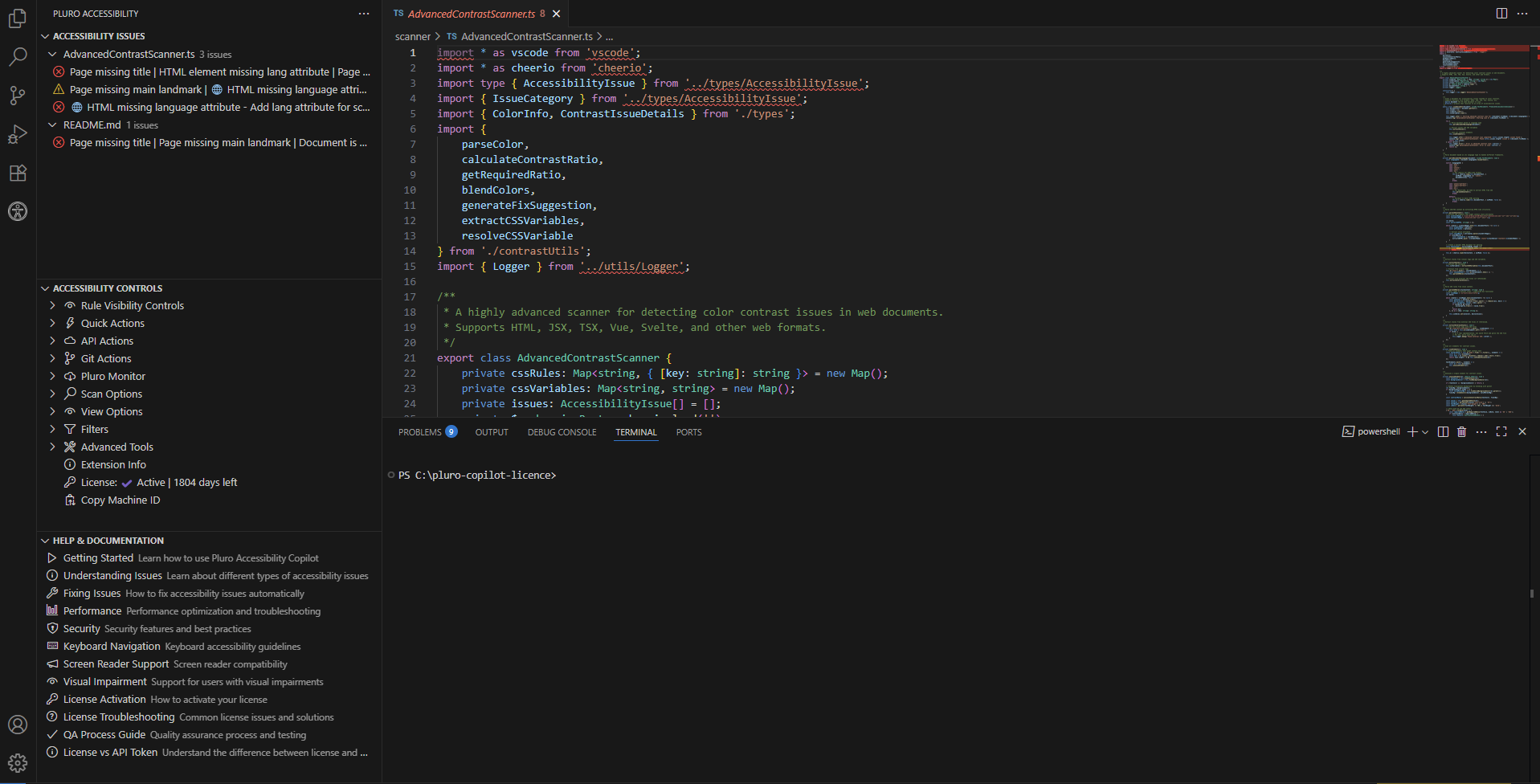This screenshot has width=1540, height=784.
Task: Open Fixing Issues help doc
Action: [x=209, y=594]
